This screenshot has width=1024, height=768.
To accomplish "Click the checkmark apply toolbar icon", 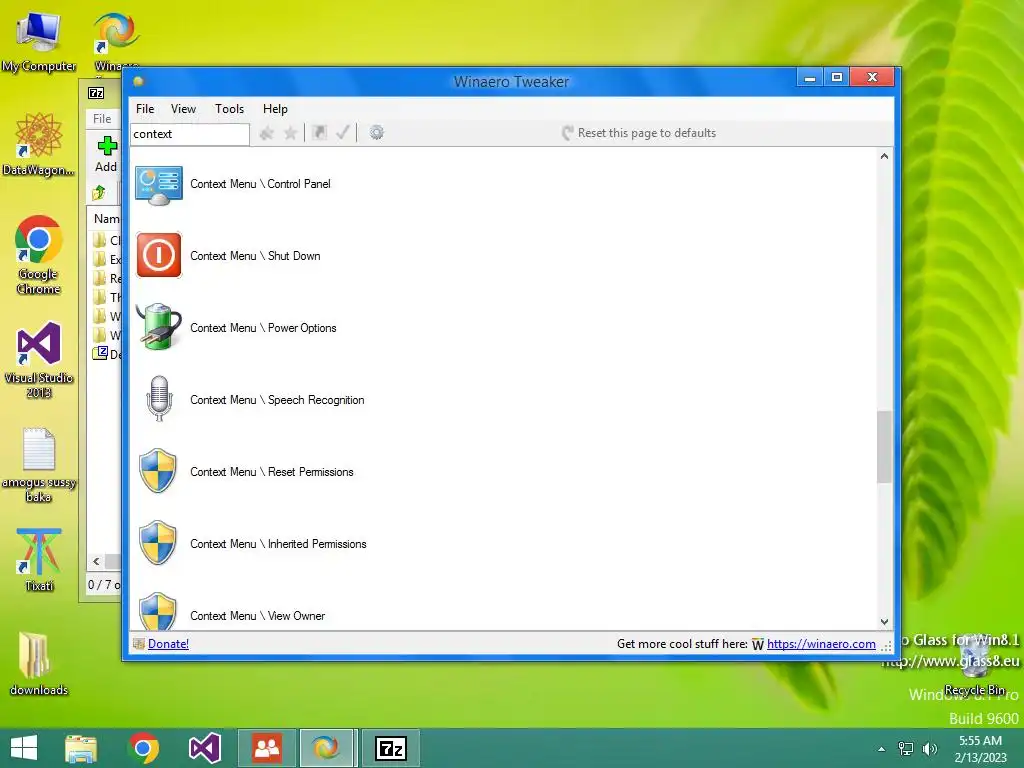I will coord(342,133).
